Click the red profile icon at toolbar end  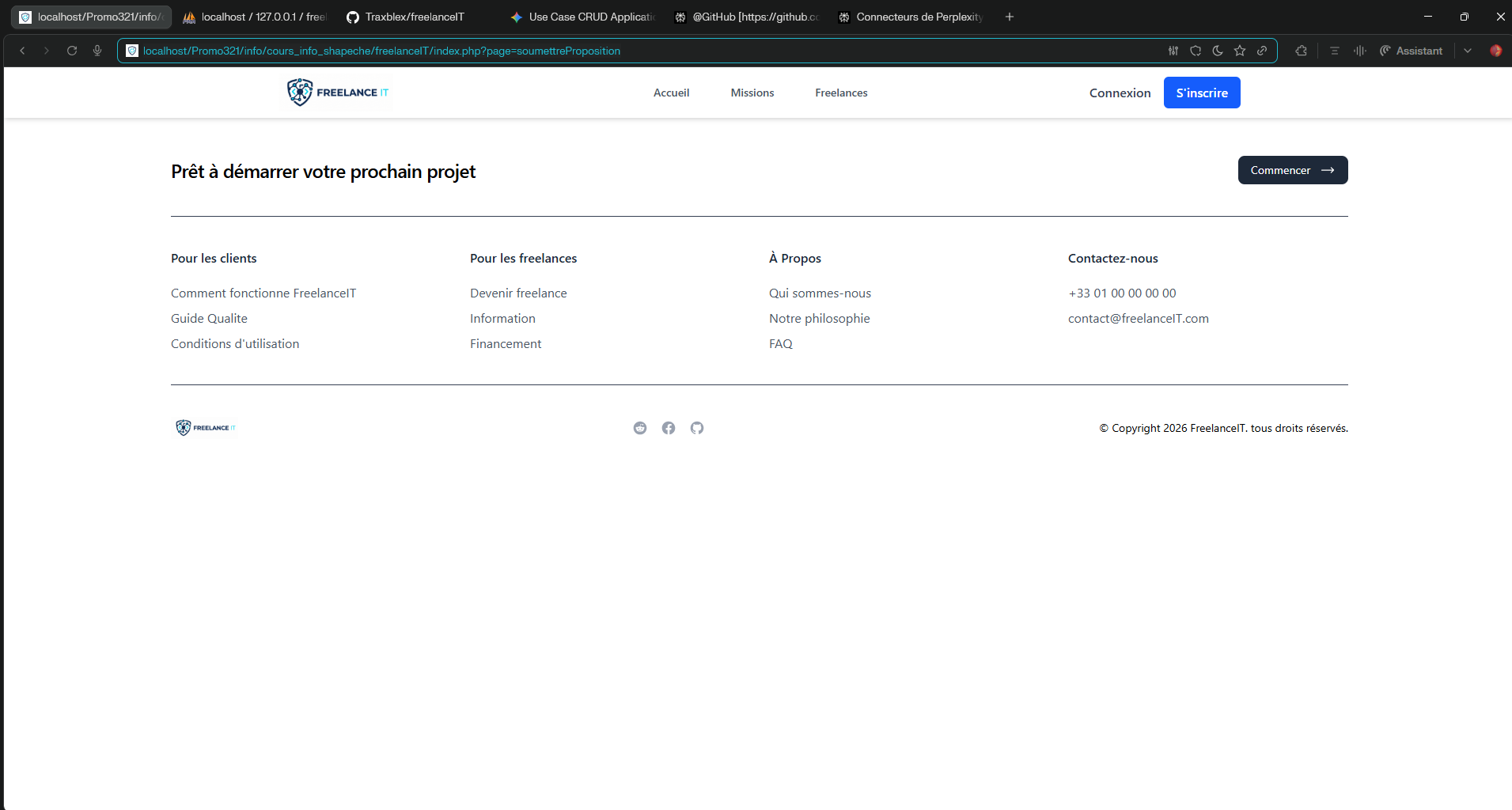click(x=1495, y=51)
